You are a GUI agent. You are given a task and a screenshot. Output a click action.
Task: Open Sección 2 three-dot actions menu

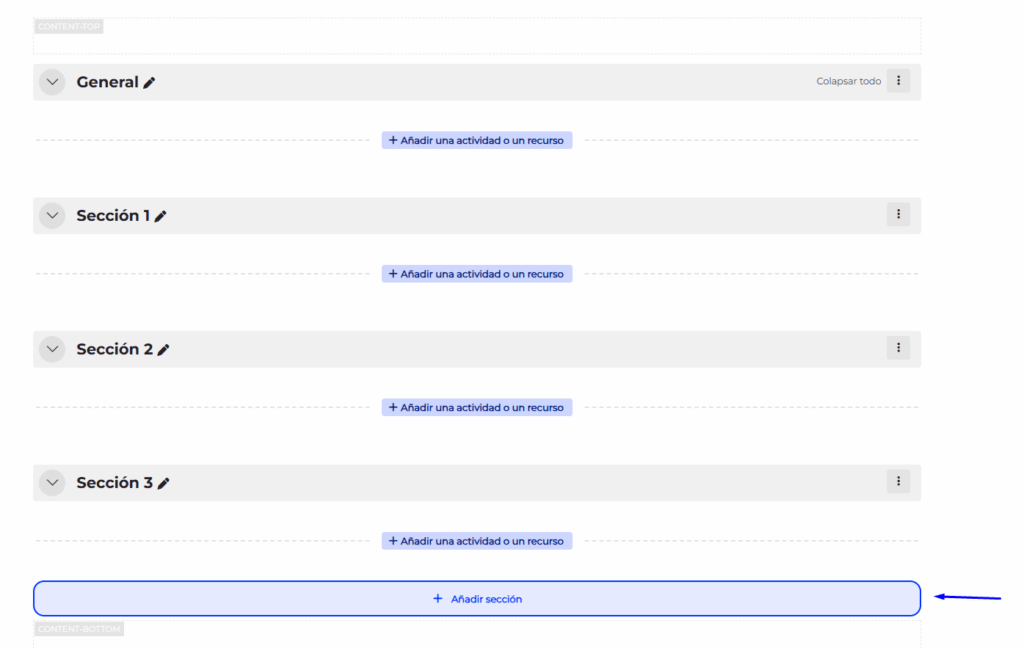coord(898,348)
